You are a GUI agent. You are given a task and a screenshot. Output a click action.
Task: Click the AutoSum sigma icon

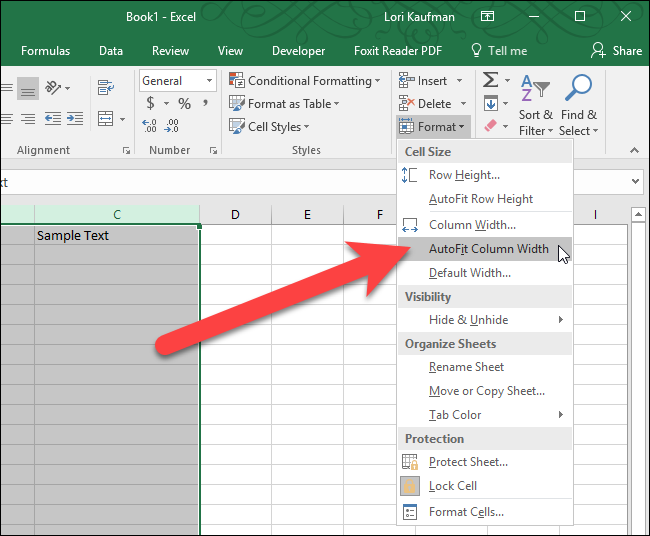pyautogui.click(x=490, y=81)
